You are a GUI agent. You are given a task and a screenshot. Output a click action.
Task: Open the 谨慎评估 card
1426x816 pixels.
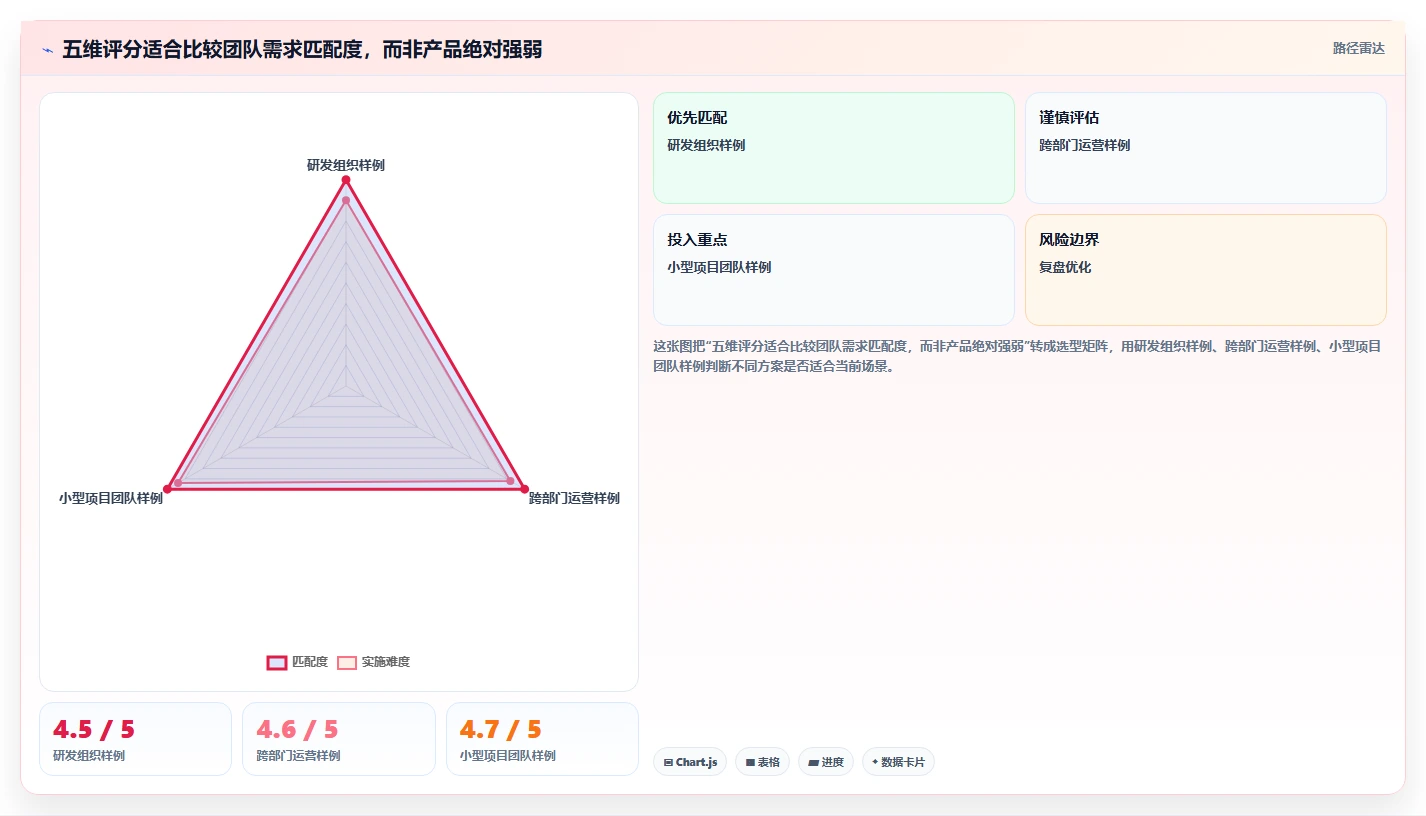pyautogui.click(x=1206, y=148)
